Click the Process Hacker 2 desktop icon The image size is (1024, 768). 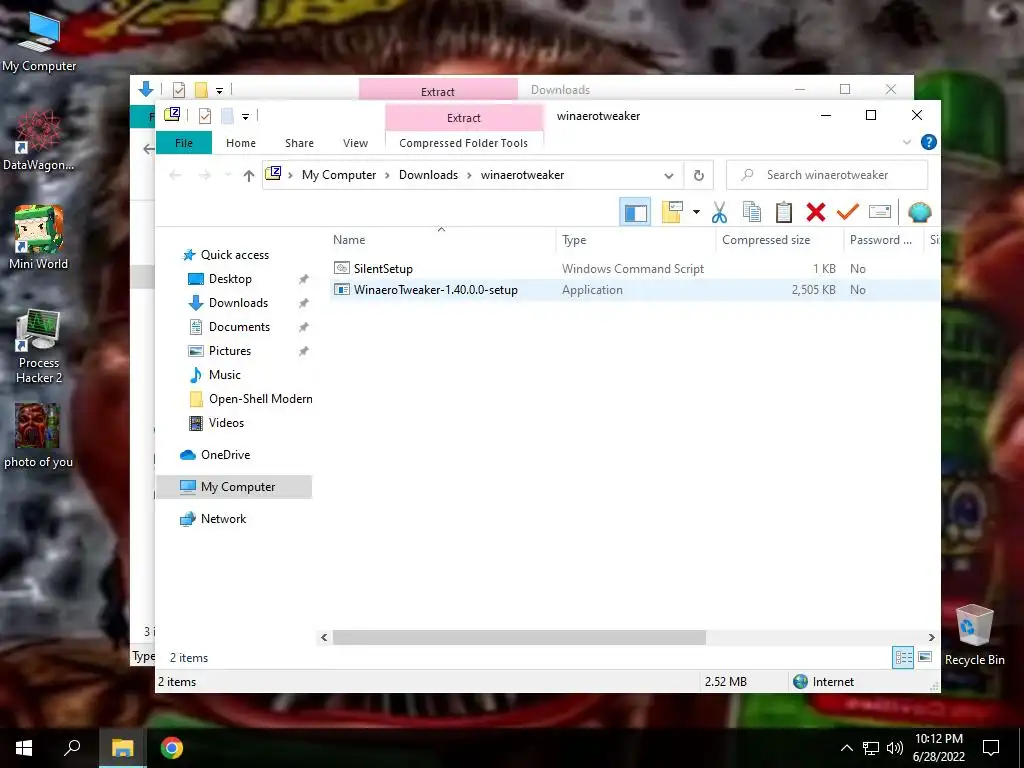pyautogui.click(x=39, y=346)
